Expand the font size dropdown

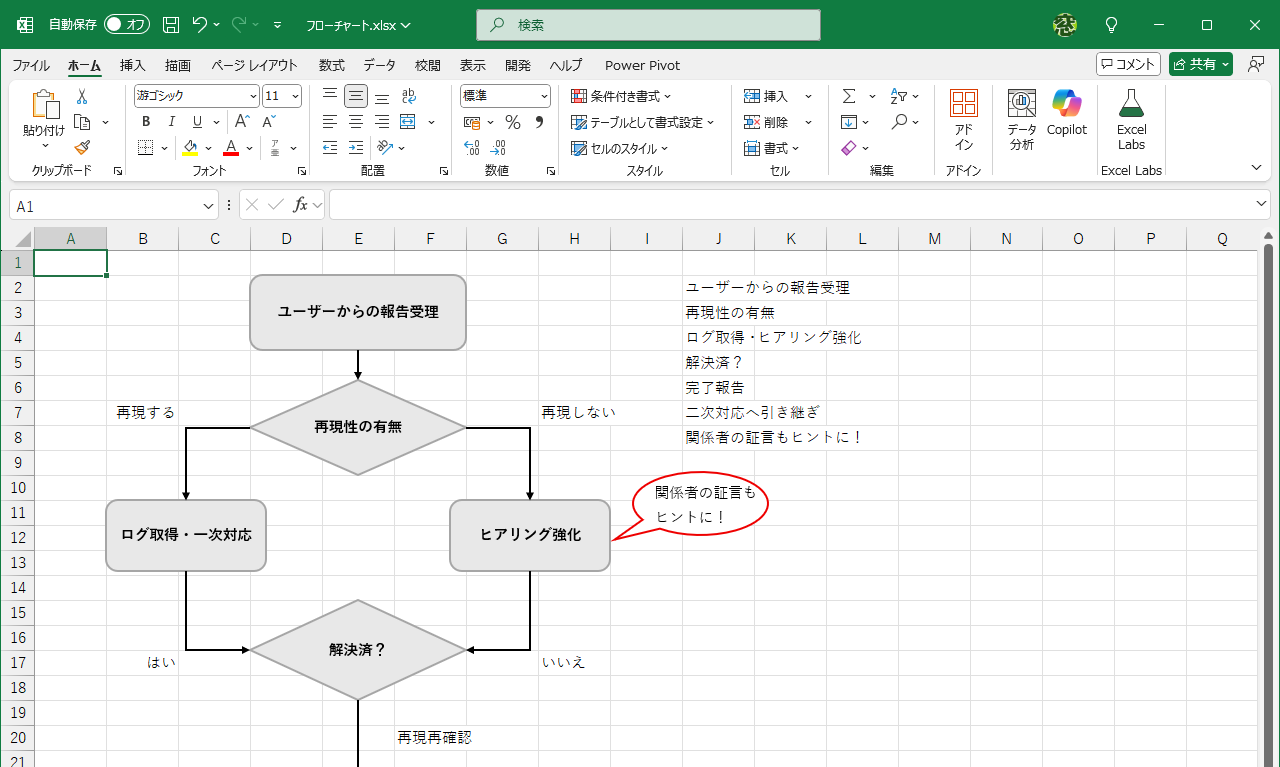(295, 95)
